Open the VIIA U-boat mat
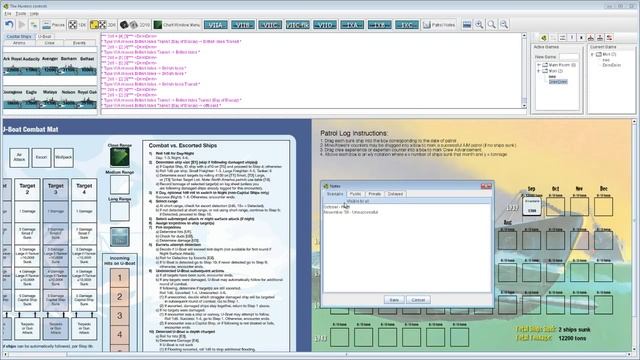The image size is (640, 360). 216,25
